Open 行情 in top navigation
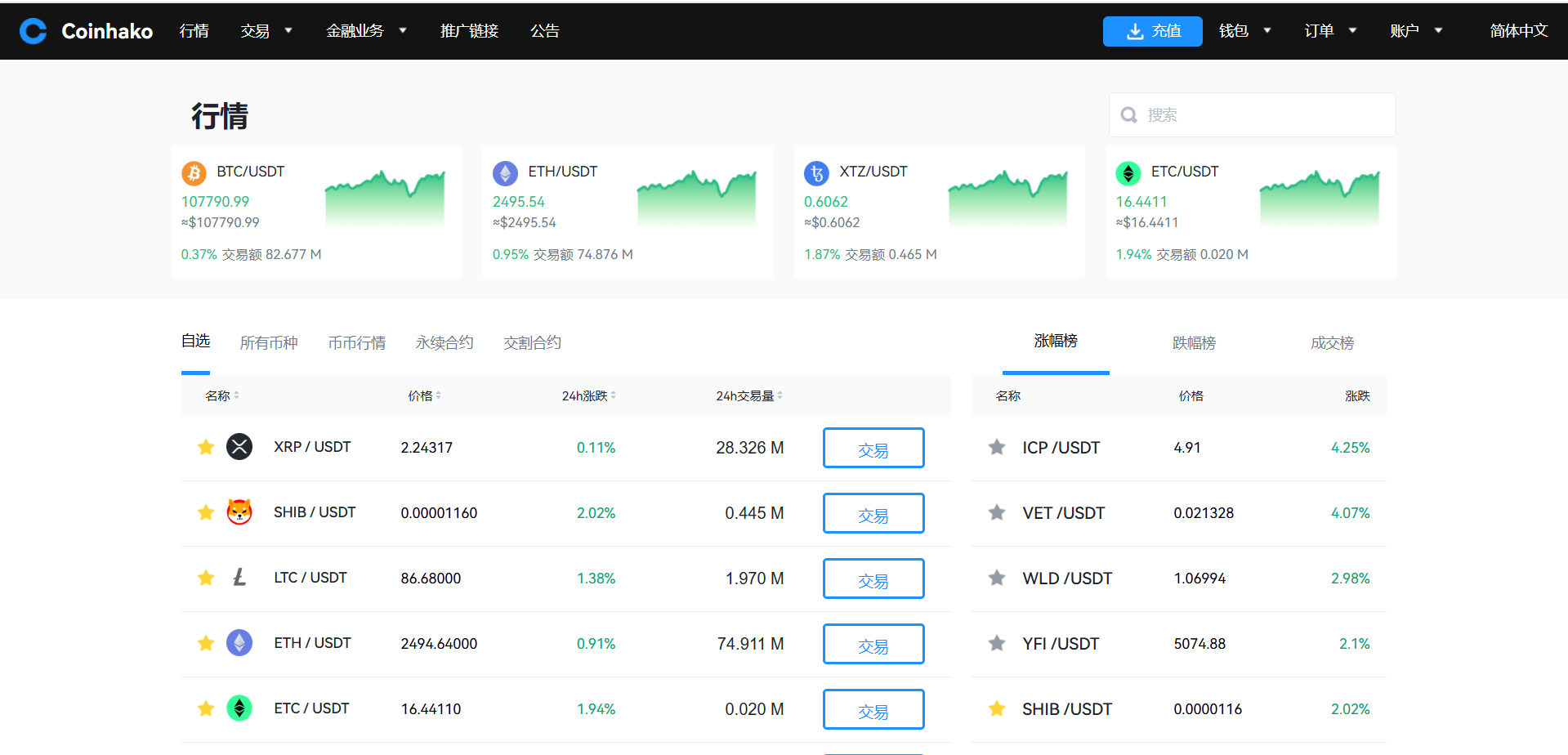 click(x=194, y=31)
